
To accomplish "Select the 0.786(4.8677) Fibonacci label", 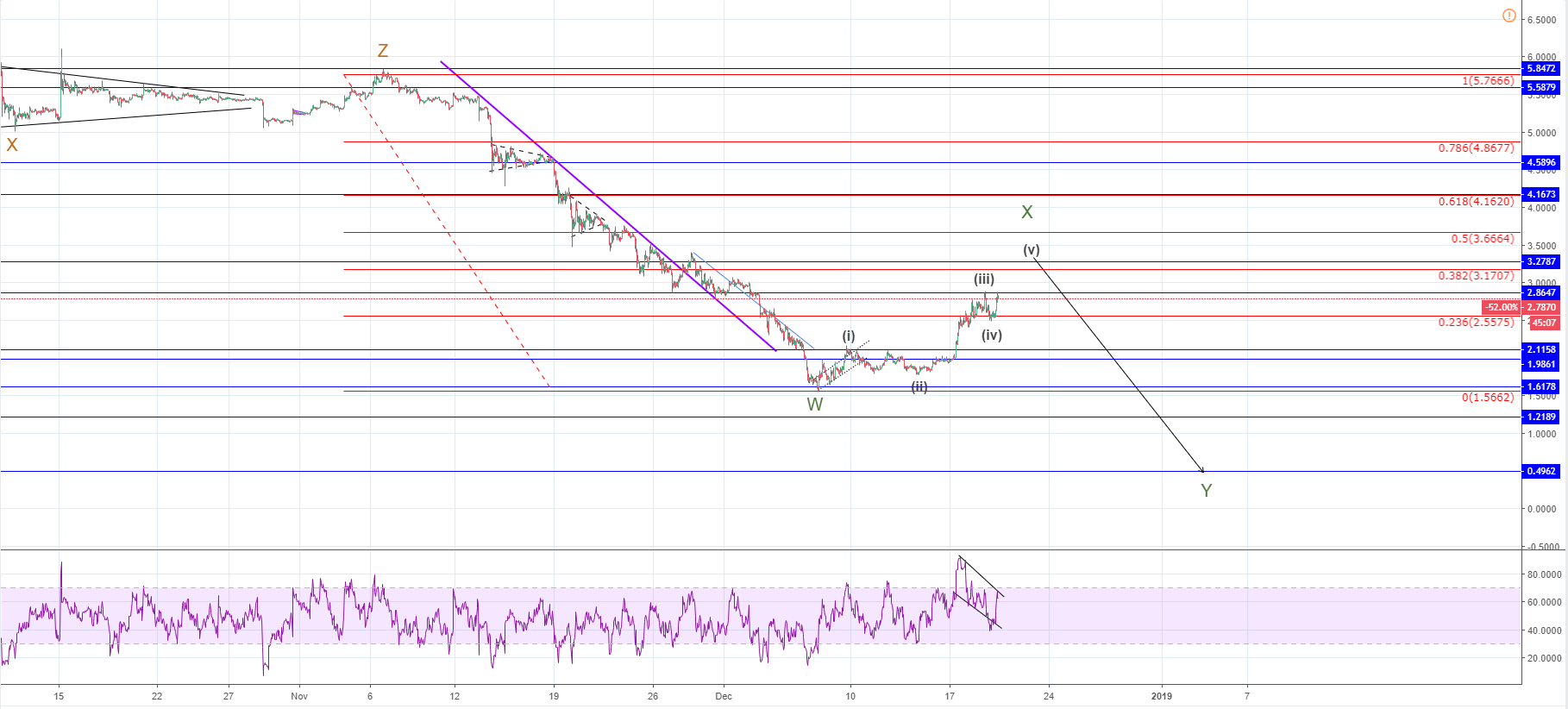I will point(1475,148).
